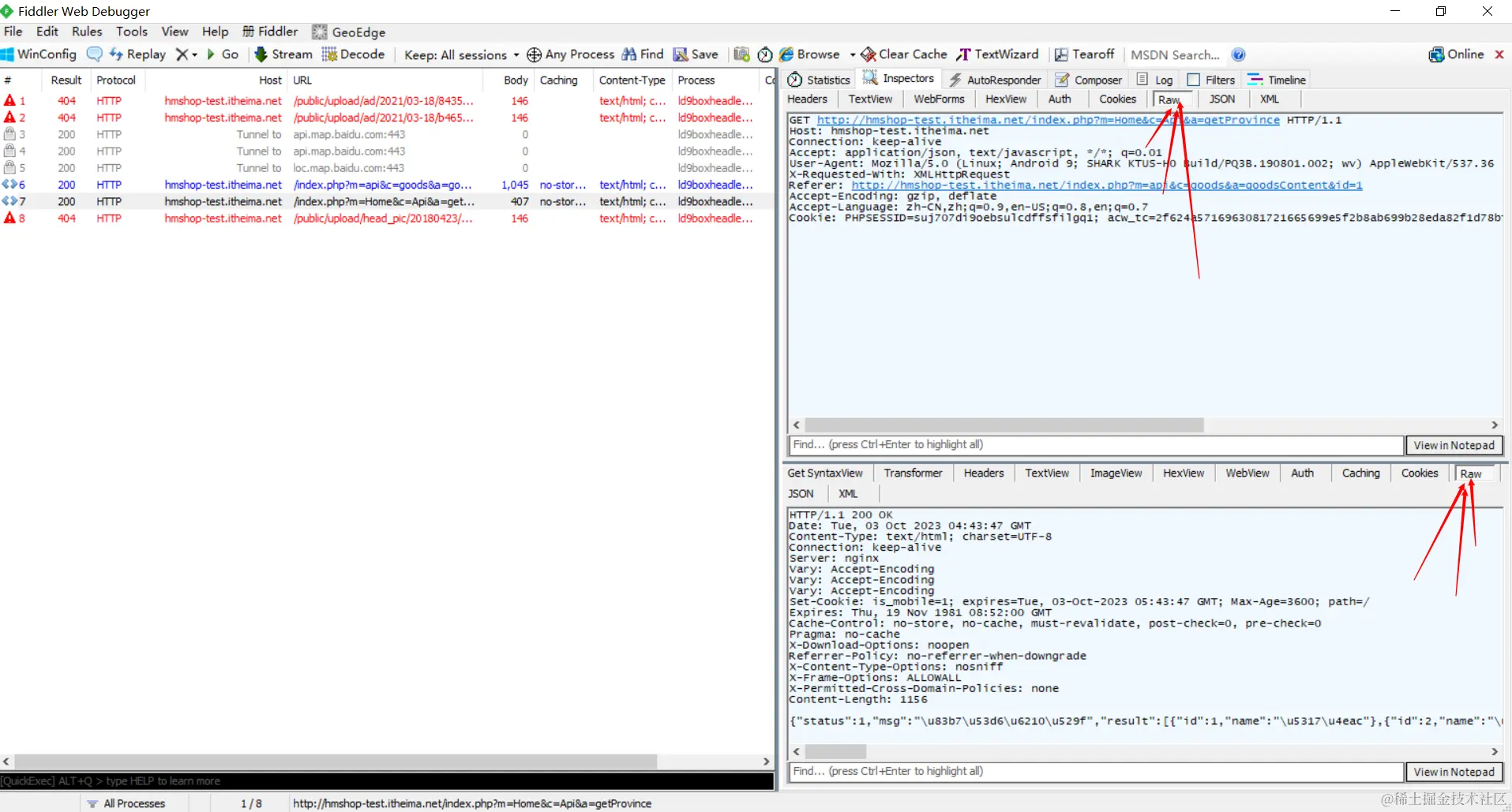Viewport: 1512px width, 812px height.
Task: Click View in Notepad for response
Action: pos(1454,772)
